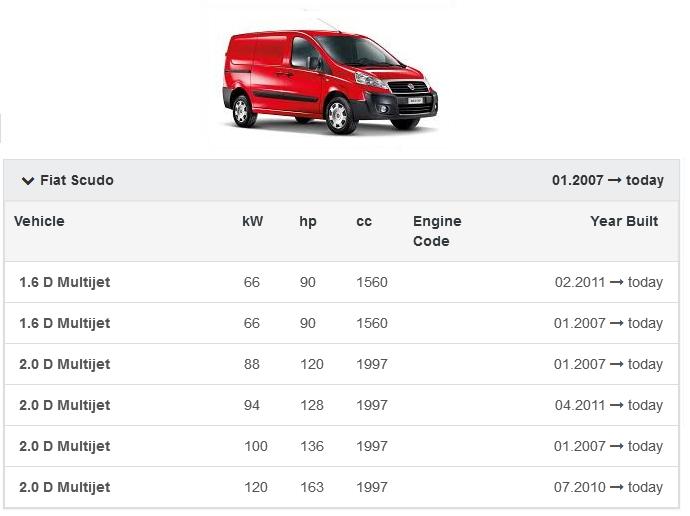Click the 07.2010 → today year cell
Image resolution: width=690 pixels, height=516 pixels.
click(x=608, y=488)
